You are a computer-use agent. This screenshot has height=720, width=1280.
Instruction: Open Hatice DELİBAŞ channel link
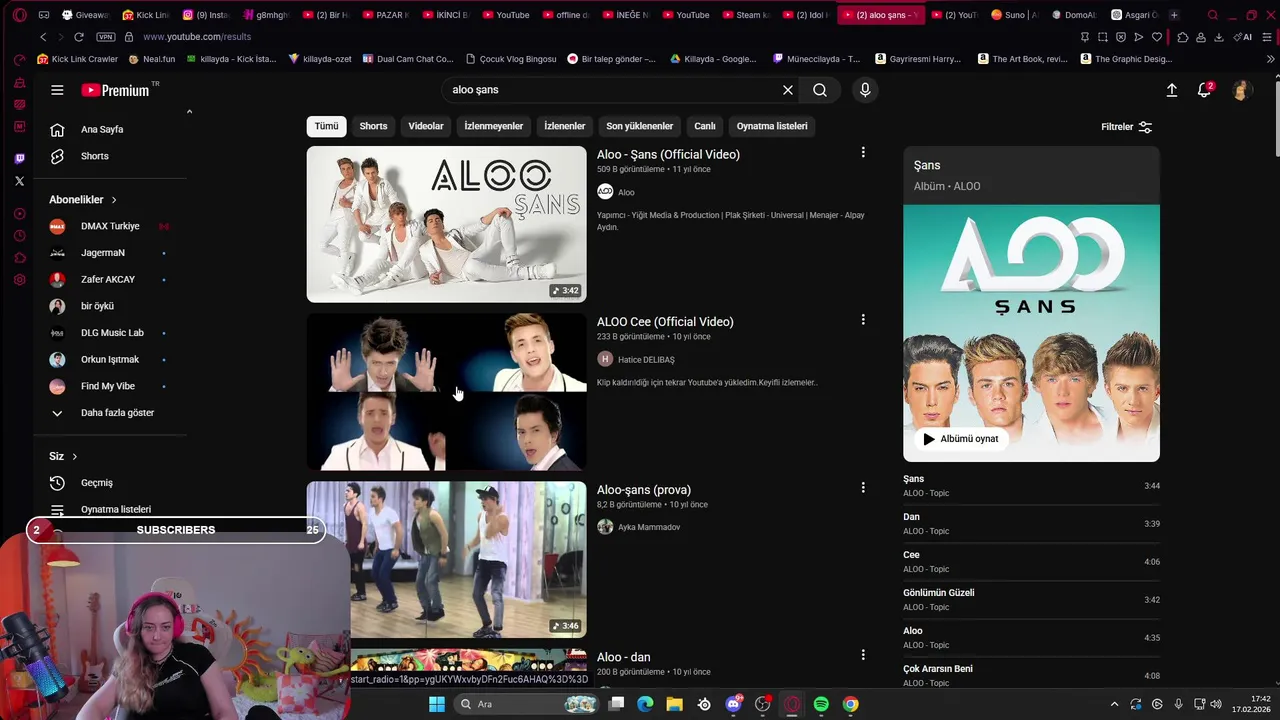(646, 360)
